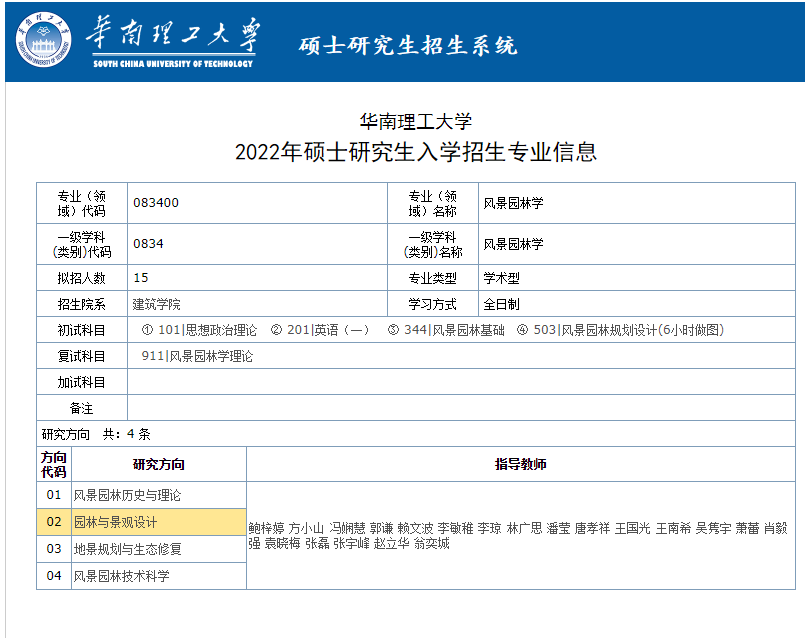Select the planned enrollment number 15

(141, 278)
